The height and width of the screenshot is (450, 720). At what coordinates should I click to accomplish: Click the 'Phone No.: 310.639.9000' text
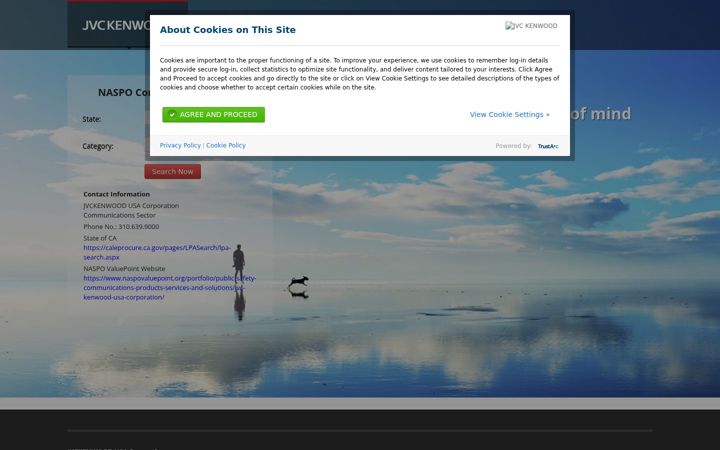[121, 227]
